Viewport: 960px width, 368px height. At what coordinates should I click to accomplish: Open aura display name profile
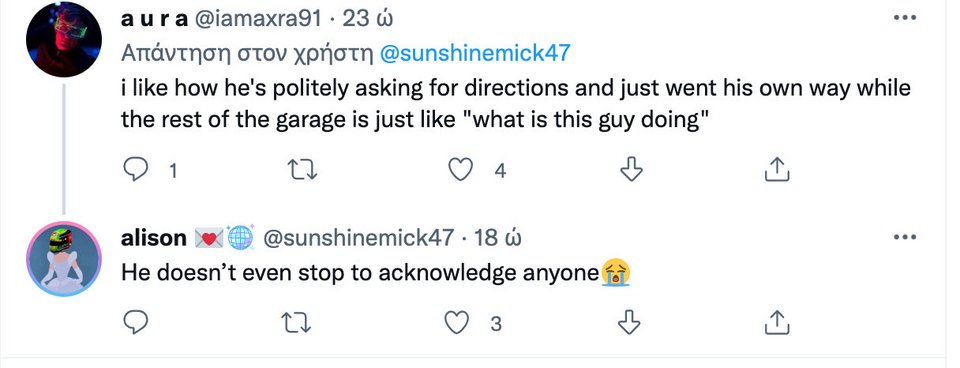(x=155, y=19)
